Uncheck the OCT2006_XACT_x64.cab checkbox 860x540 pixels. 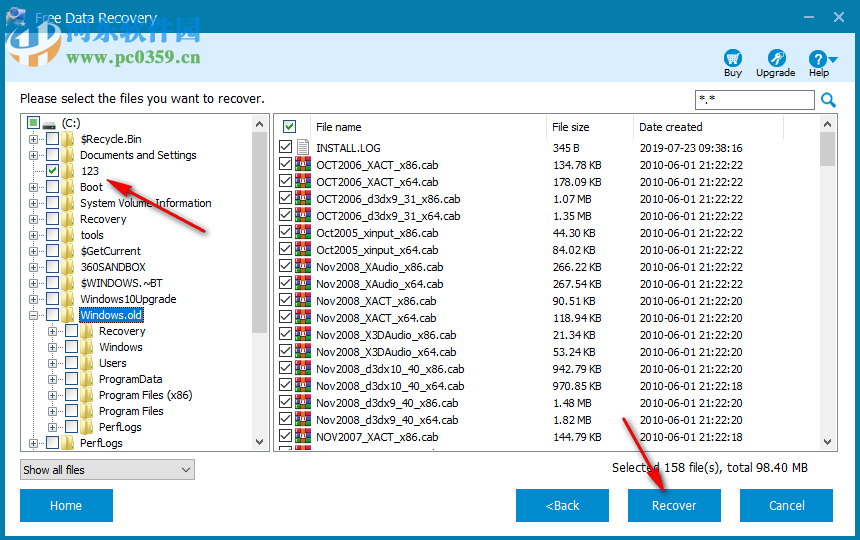[285, 180]
